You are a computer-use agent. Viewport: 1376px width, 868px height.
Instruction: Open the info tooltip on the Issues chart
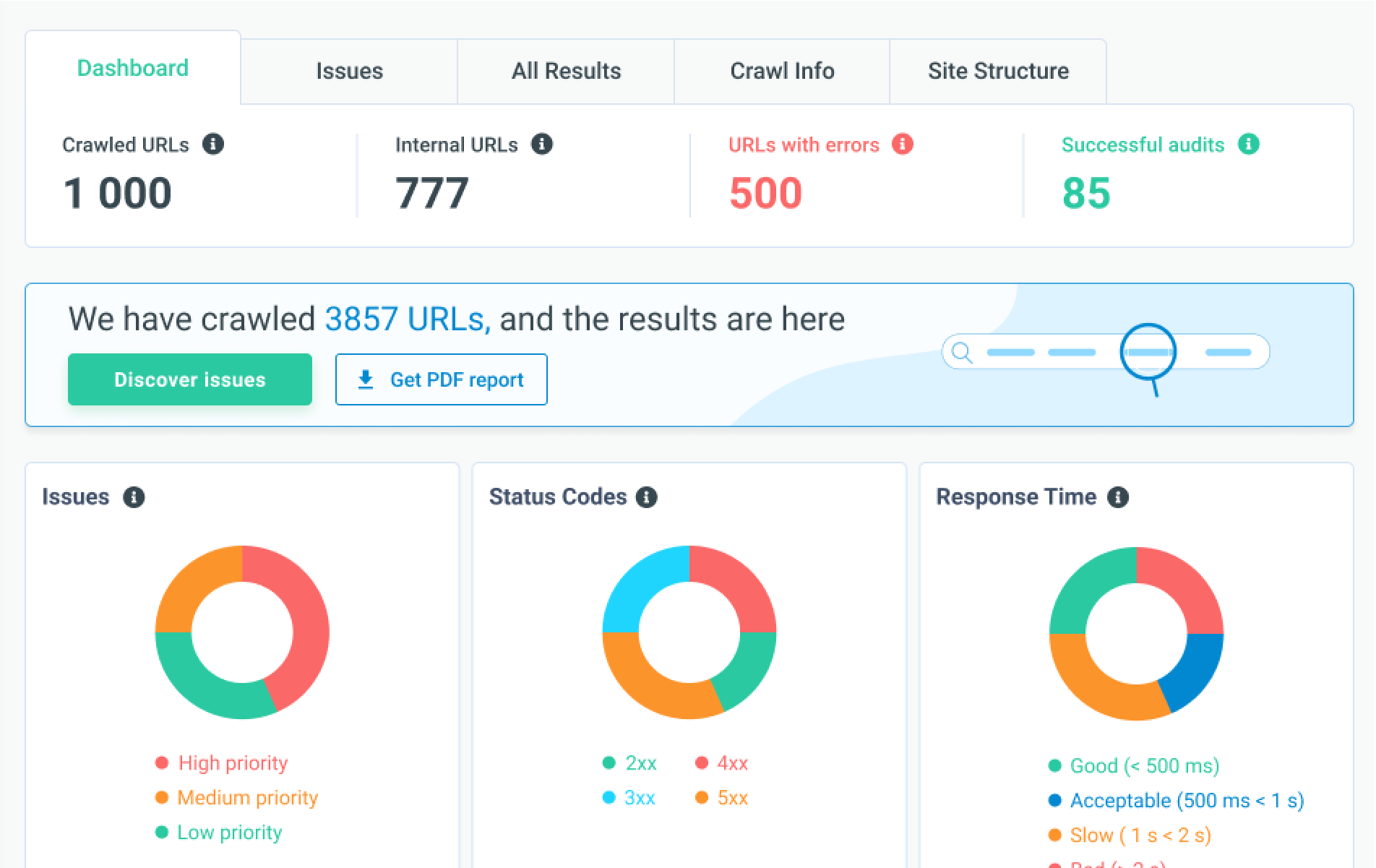coord(133,497)
